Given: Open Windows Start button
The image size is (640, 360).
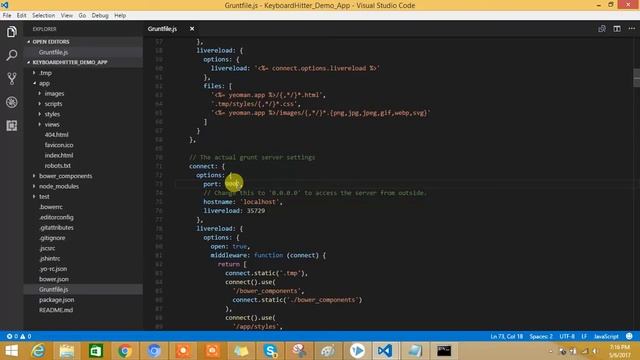Looking at the screenshot, I should click(x=11, y=351).
